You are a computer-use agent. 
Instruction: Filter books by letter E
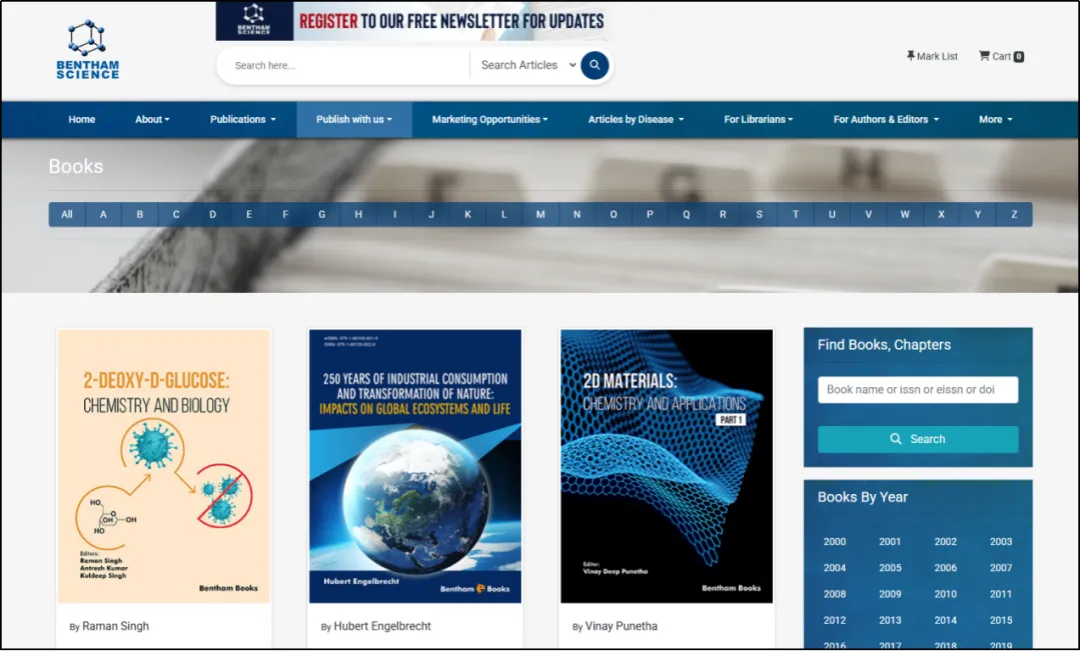249,214
